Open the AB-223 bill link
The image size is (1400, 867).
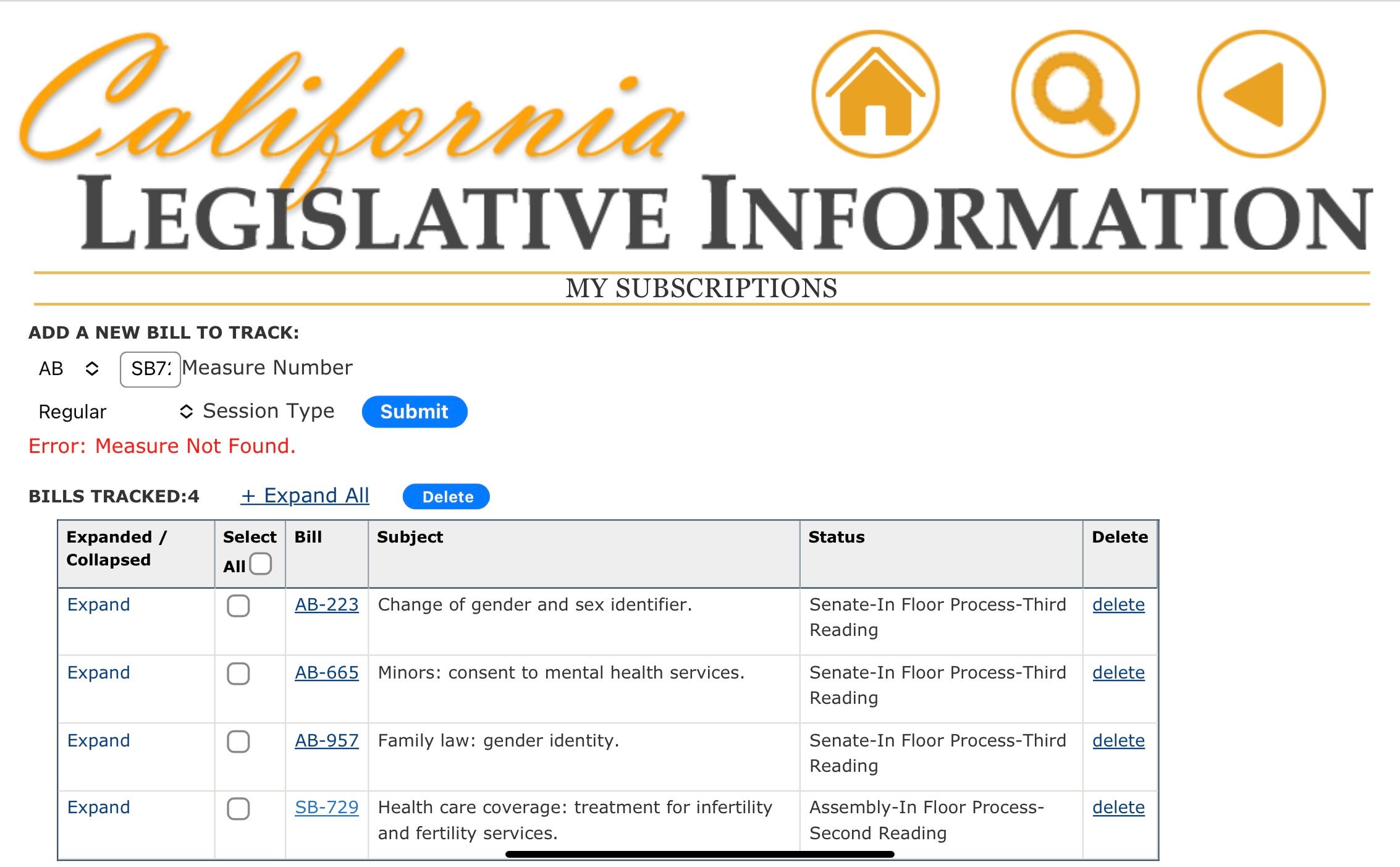pos(327,604)
